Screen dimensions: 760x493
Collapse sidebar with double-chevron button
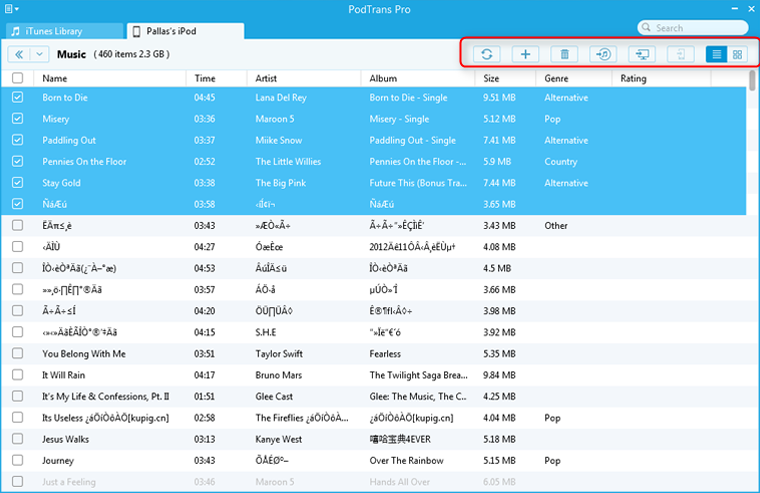pos(18,54)
